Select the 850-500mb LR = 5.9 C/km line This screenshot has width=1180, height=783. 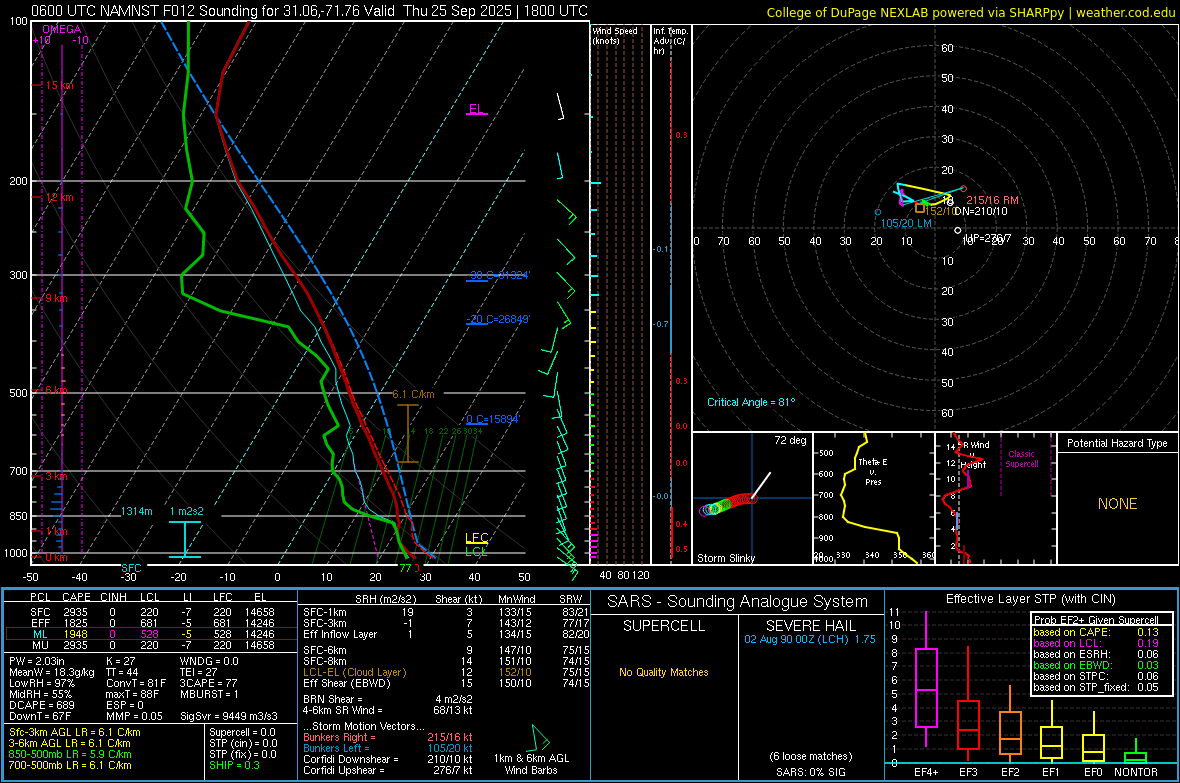coord(70,754)
